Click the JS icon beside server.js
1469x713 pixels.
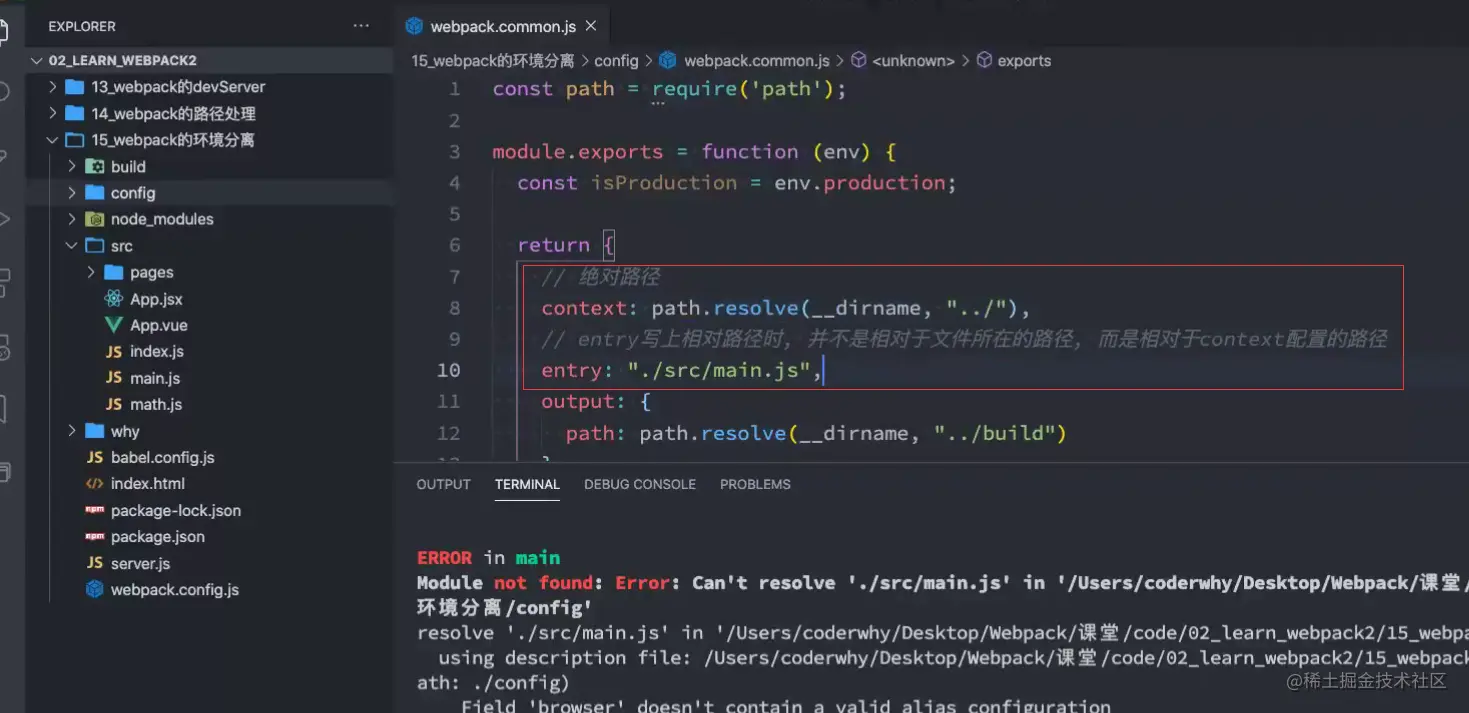[x=95, y=563]
